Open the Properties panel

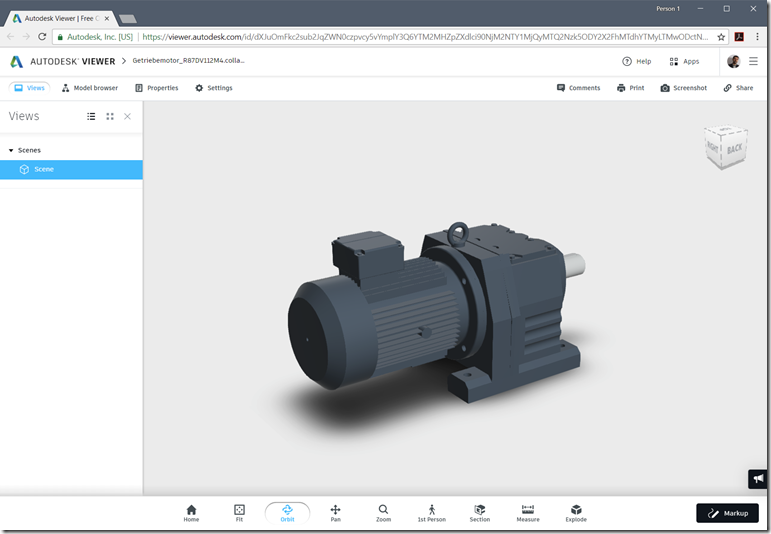[x=157, y=88]
